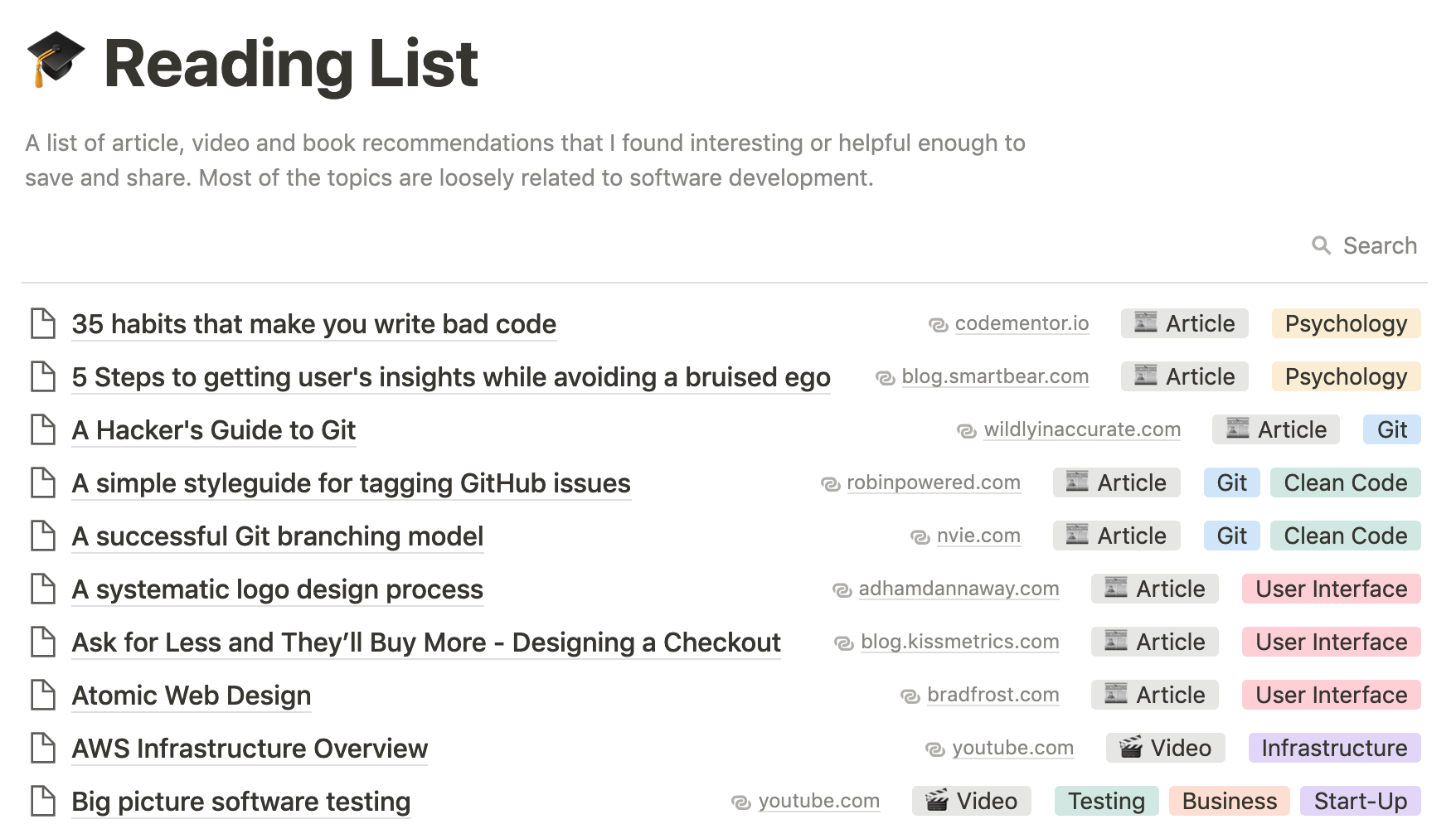1456x829 pixels.
Task: Click page icon beside '35 habits' entry
Action: tap(43, 323)
